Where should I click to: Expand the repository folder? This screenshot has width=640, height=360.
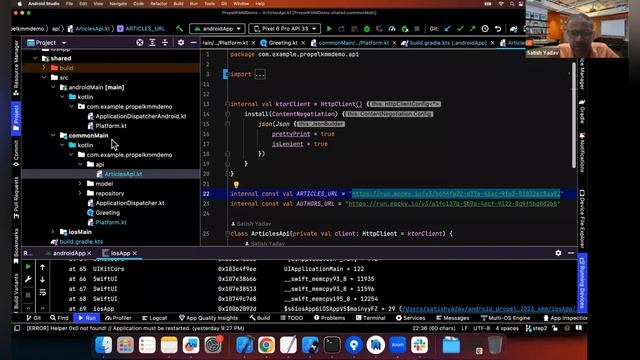pyautogui.click(x=80, y=193)
